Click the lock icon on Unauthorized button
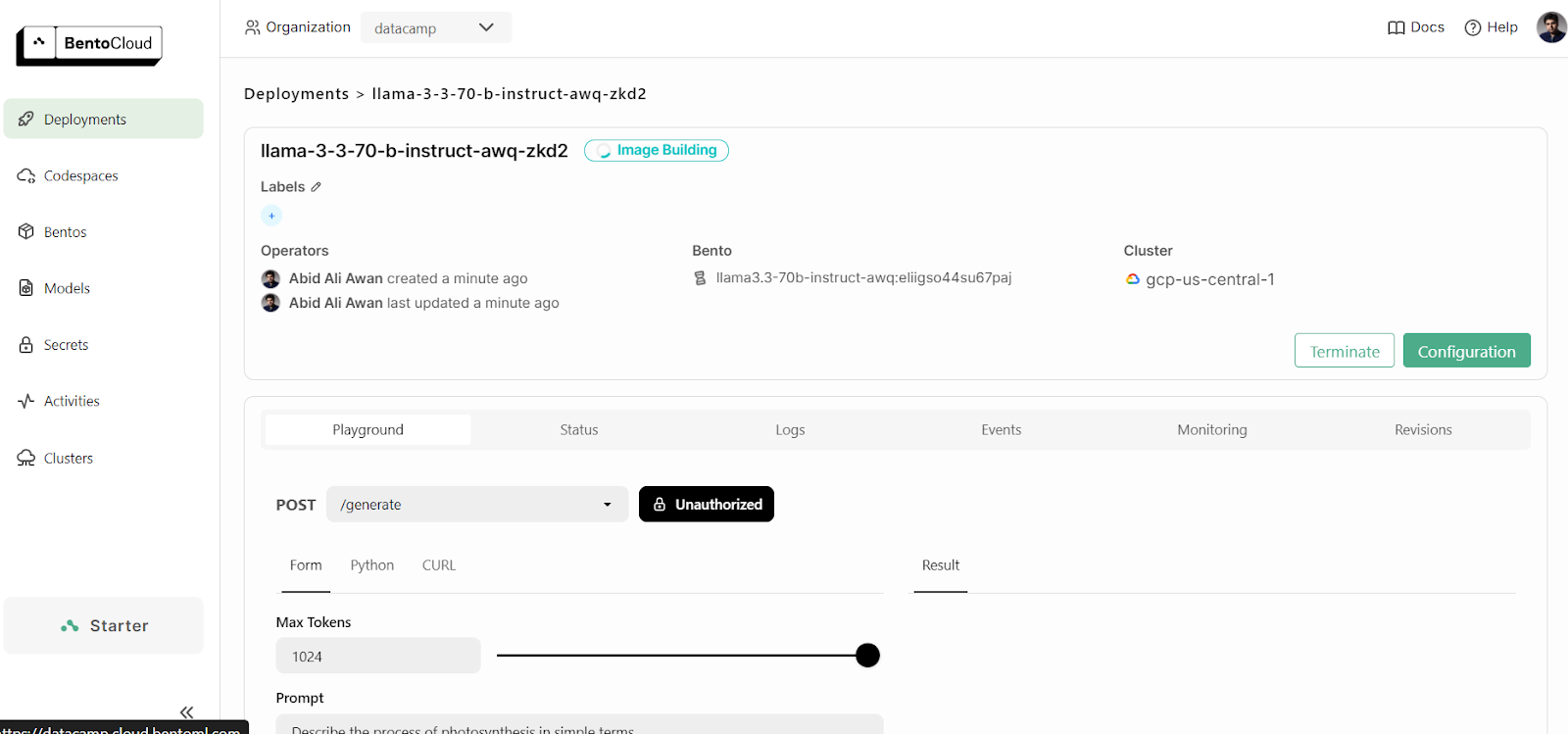1568x734 pixels. [660, 505]
